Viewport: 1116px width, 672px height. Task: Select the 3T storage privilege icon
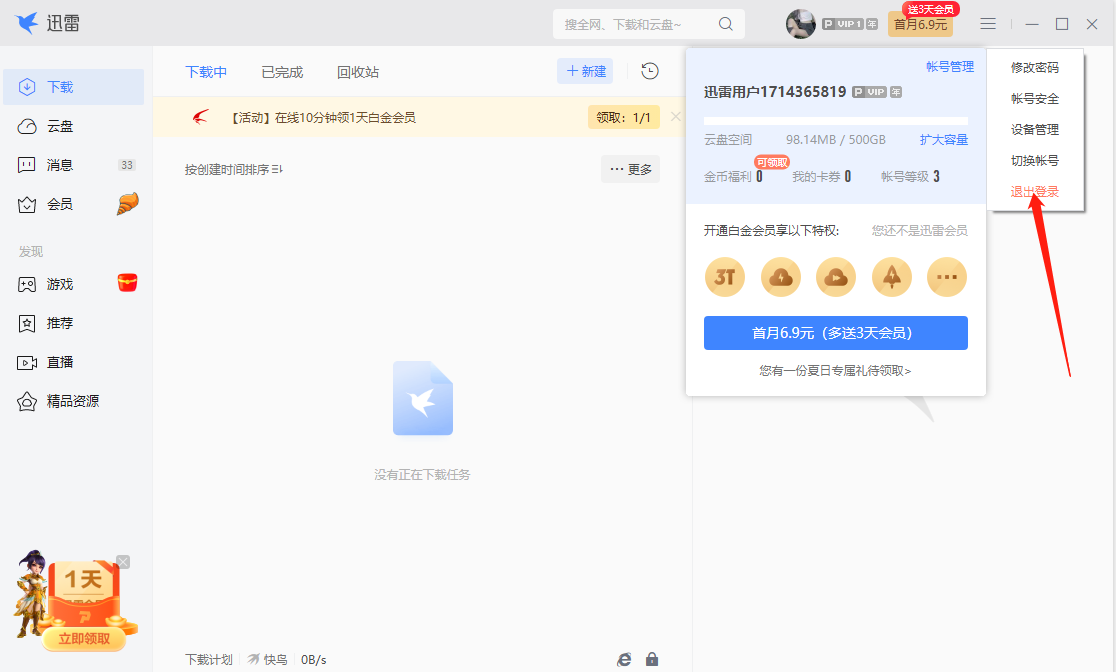[724, 276]
